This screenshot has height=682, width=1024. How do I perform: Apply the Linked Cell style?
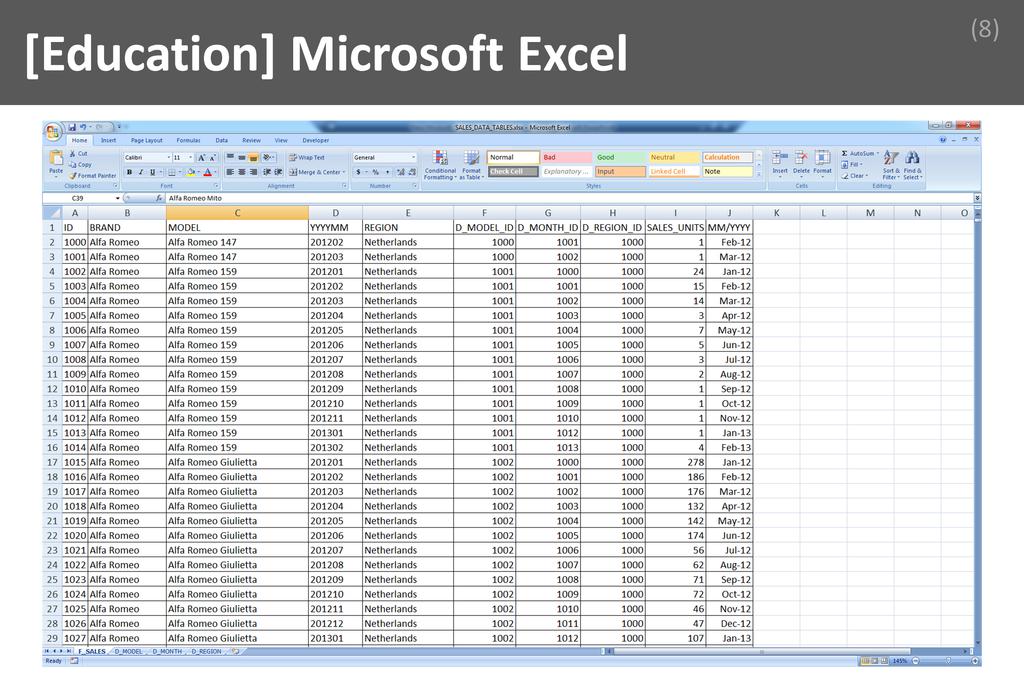click(x=674, y=172)
